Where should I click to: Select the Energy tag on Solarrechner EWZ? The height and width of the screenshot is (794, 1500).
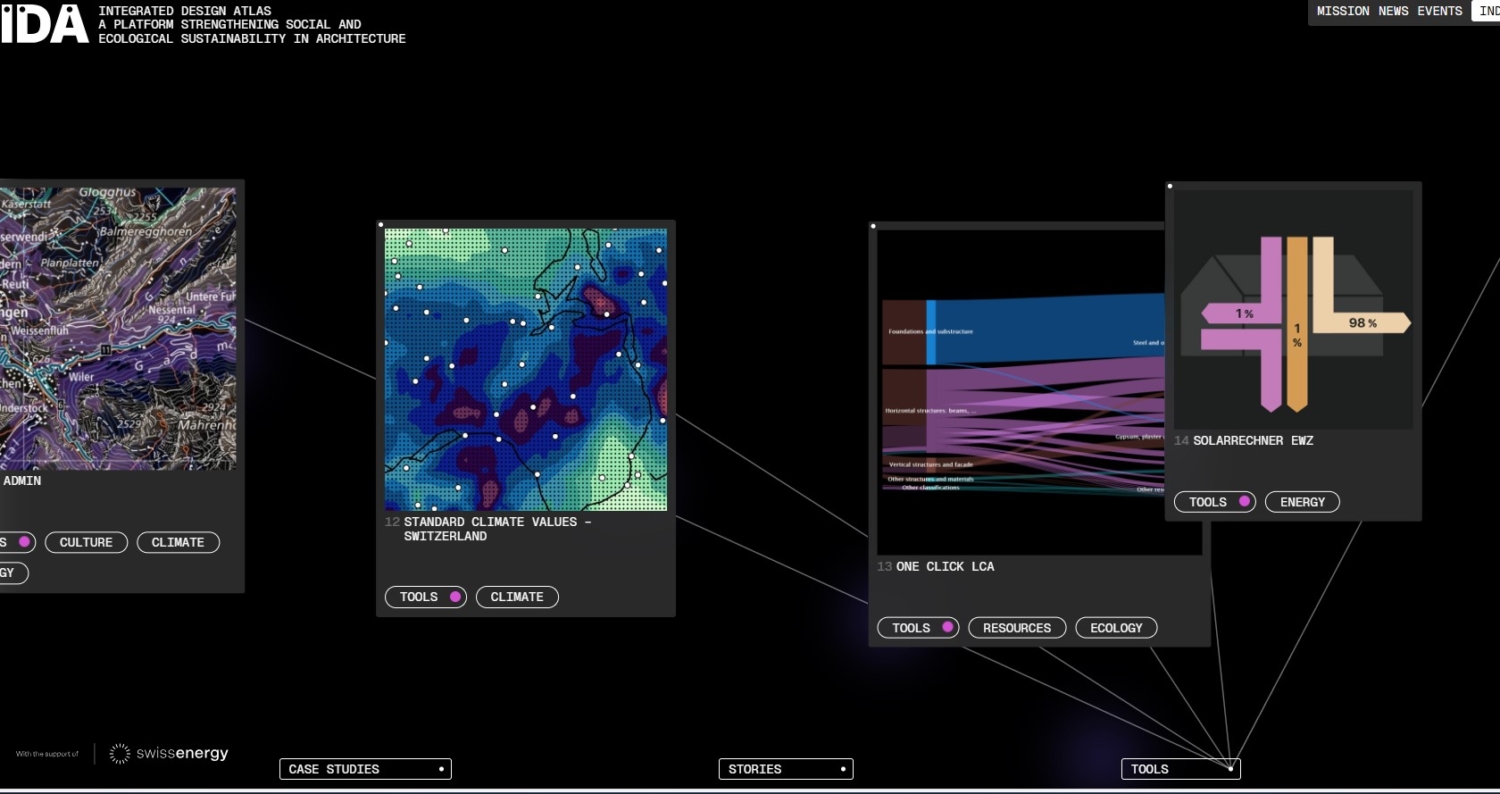point(1302,502)
